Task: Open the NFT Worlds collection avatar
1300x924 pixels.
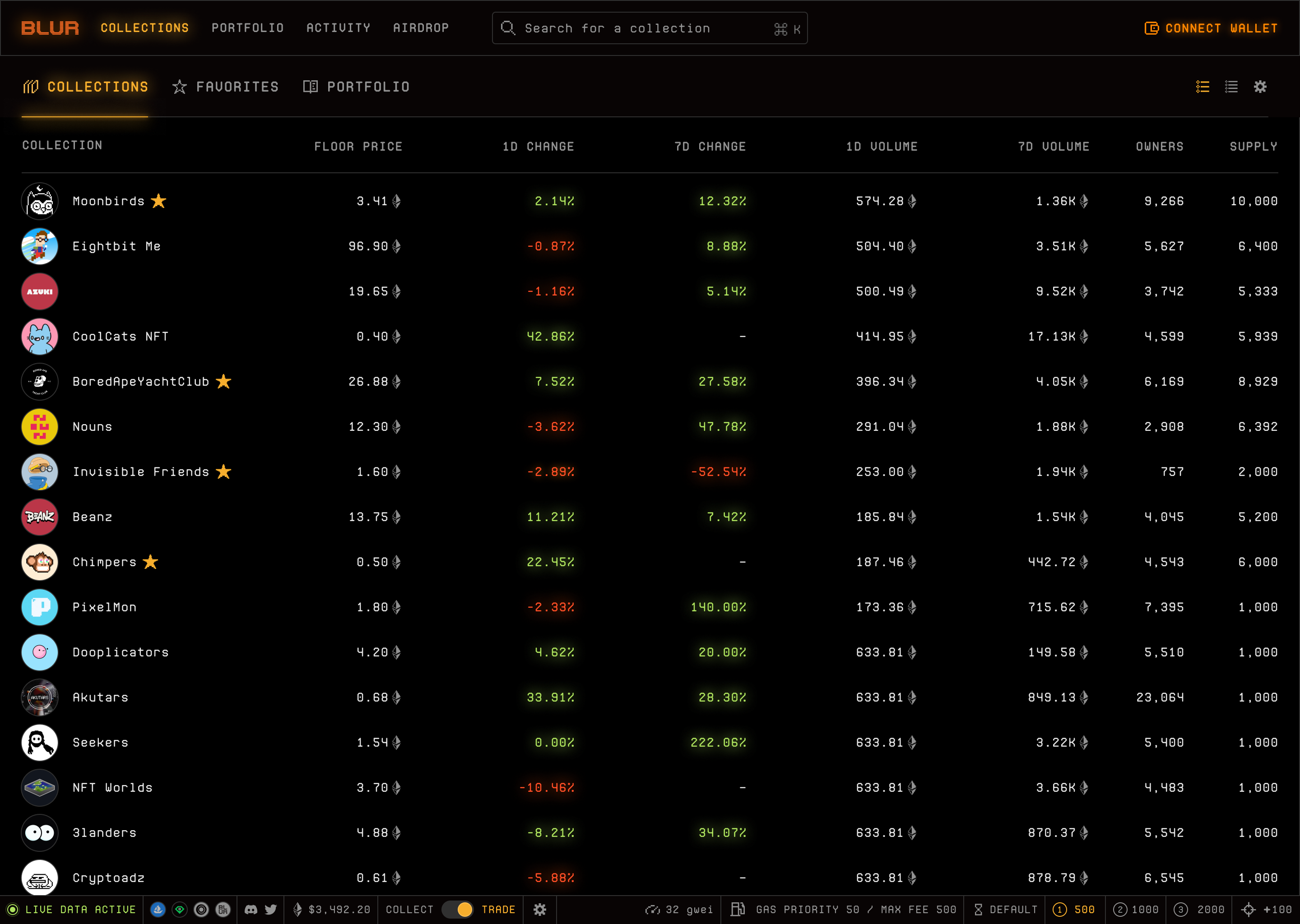Action: pyautogui.click(x=40, y=787)
